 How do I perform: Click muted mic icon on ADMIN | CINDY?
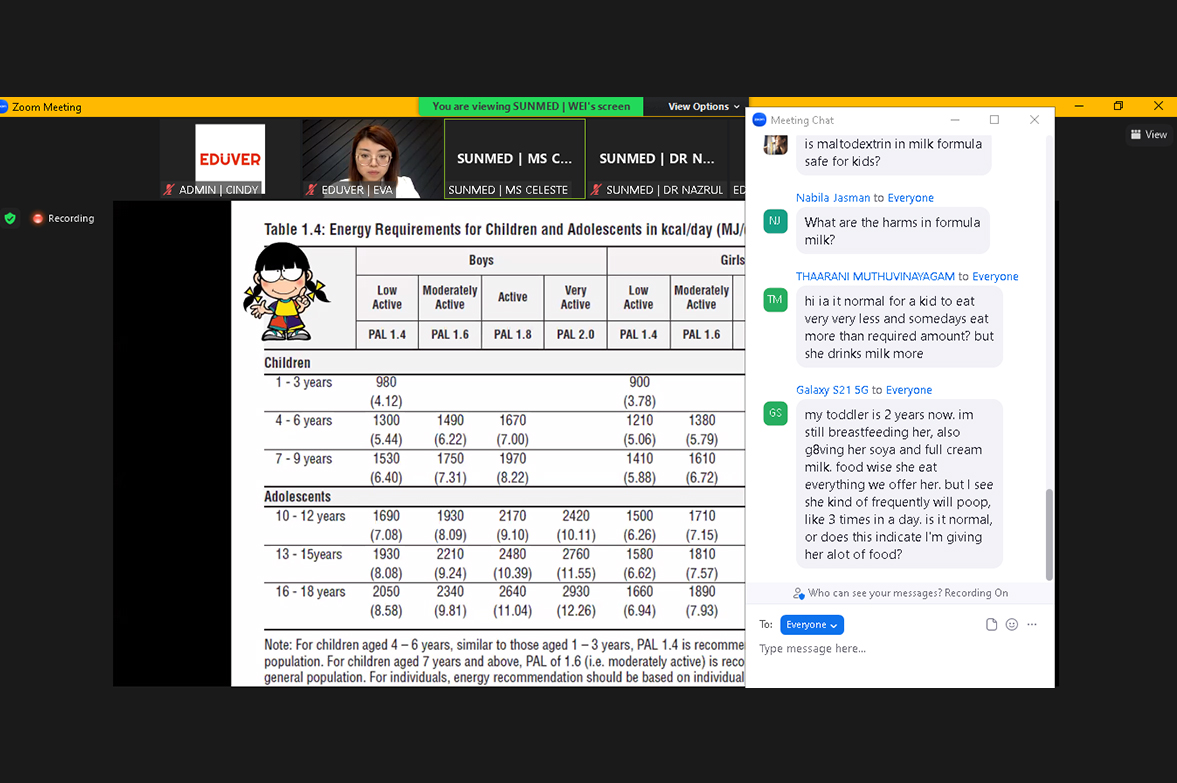point(169,190)
